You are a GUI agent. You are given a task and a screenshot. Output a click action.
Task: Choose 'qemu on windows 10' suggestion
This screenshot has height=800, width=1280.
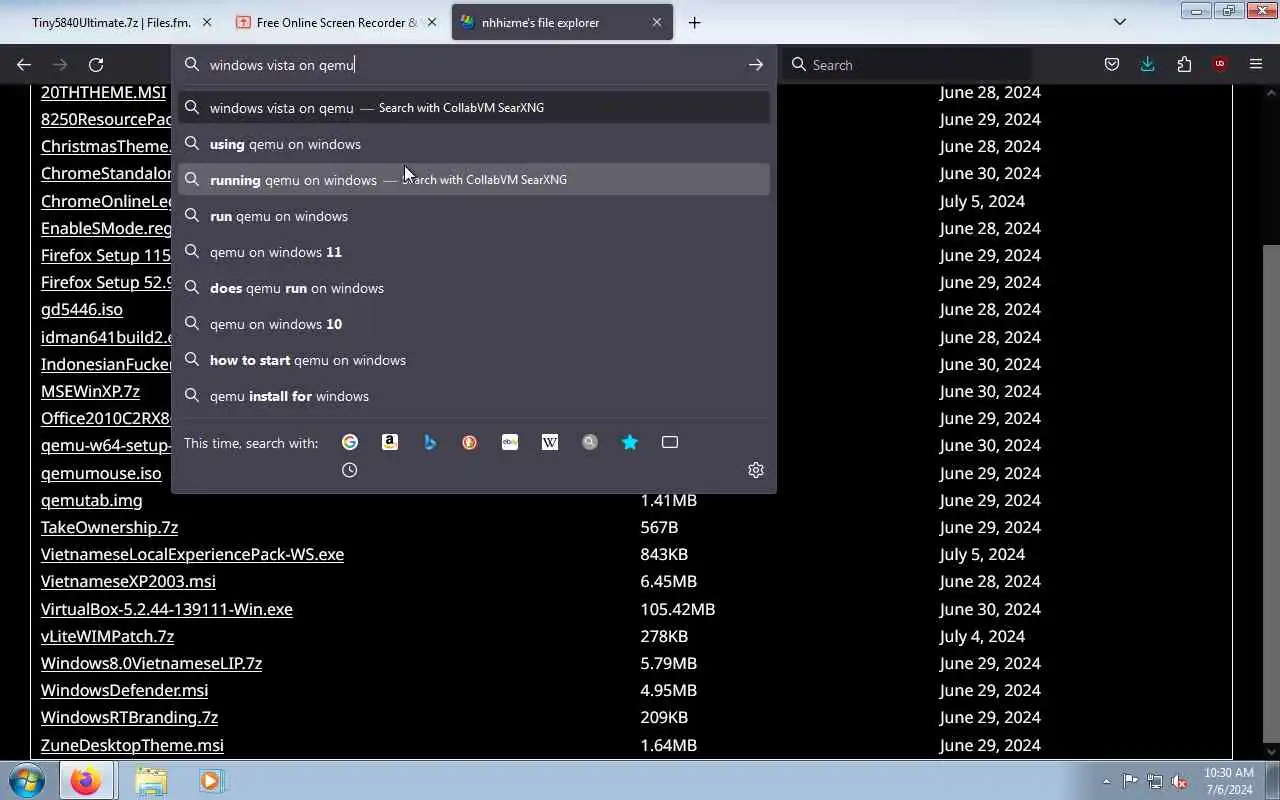[474, 324]
